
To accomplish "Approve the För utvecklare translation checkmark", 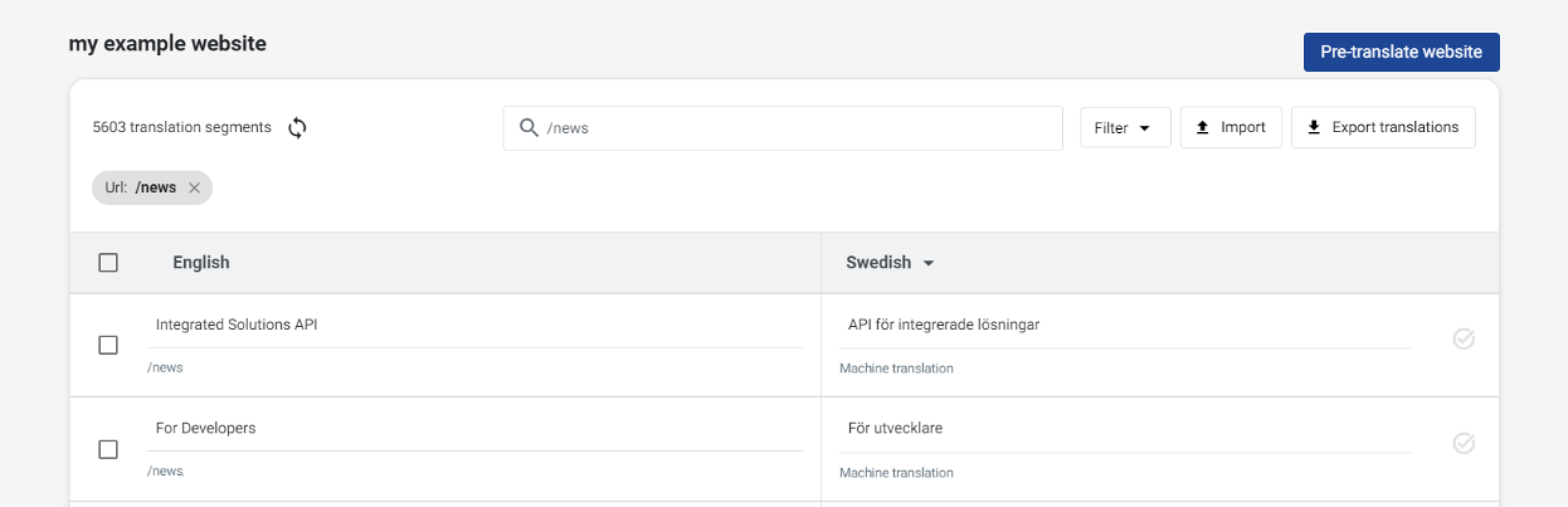I will [1464, 443].
